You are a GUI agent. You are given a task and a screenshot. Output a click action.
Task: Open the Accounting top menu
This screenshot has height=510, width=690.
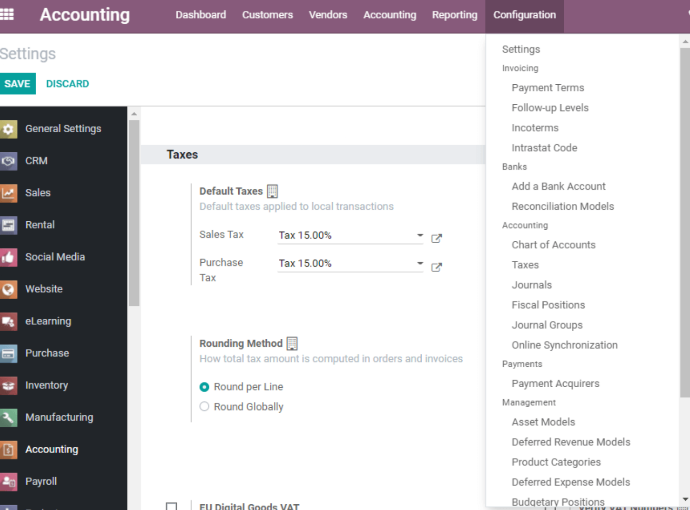pyautogui.click(x=390, y=15)
